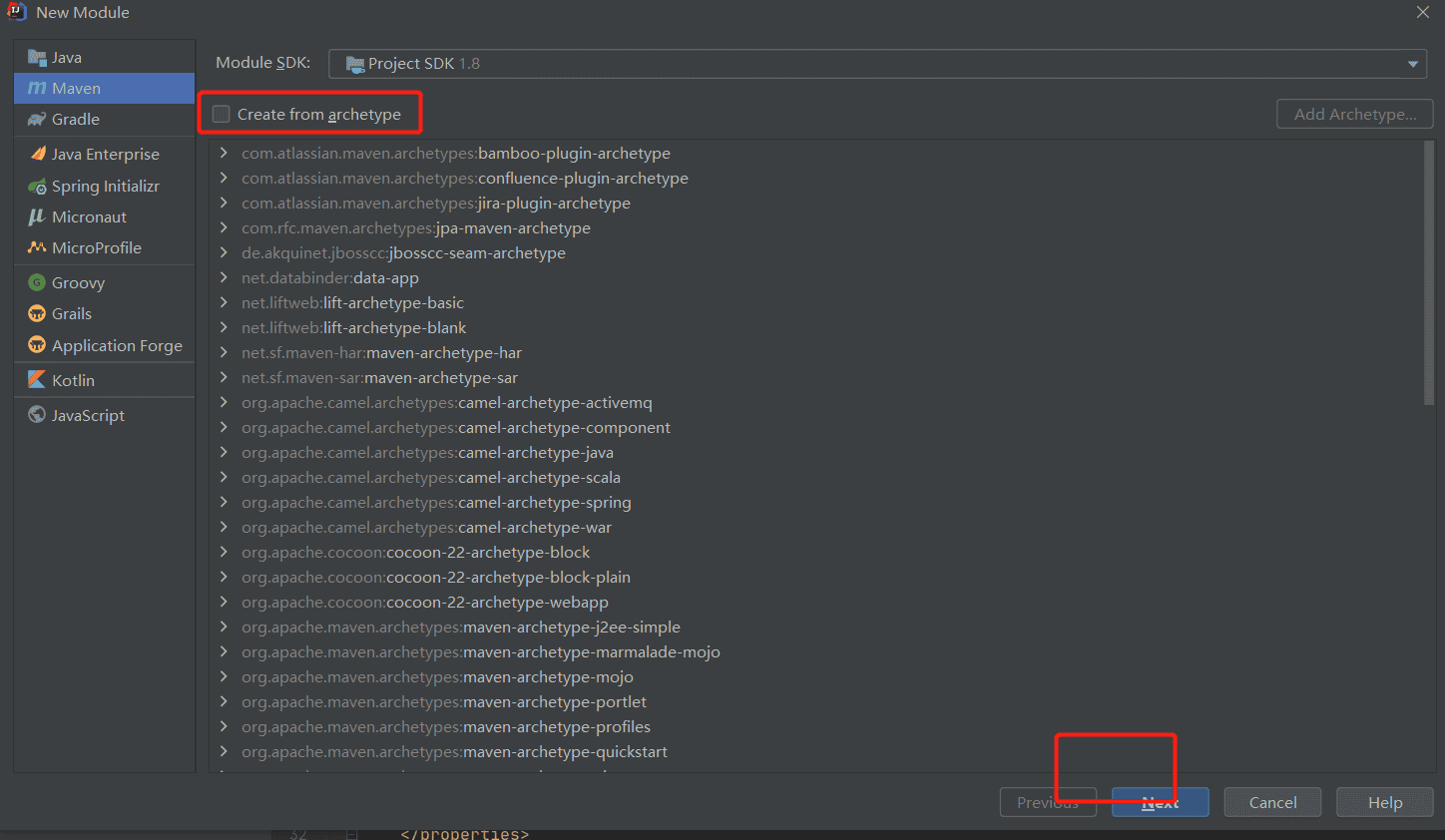Select the Gradle elephant icon

coord(37,120)
